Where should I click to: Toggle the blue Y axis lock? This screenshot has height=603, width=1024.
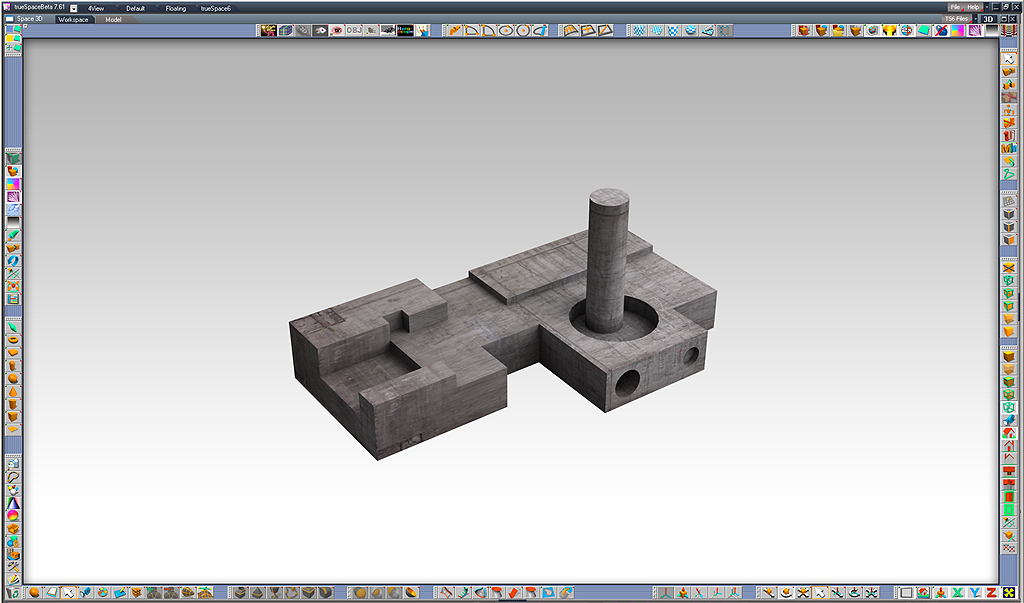(974, 593)
